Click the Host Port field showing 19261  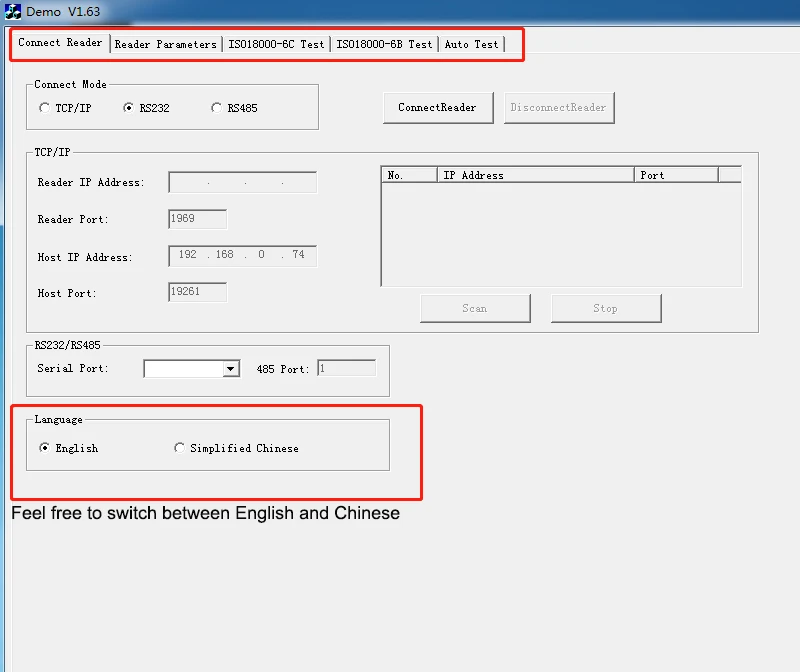click(197, 292)
